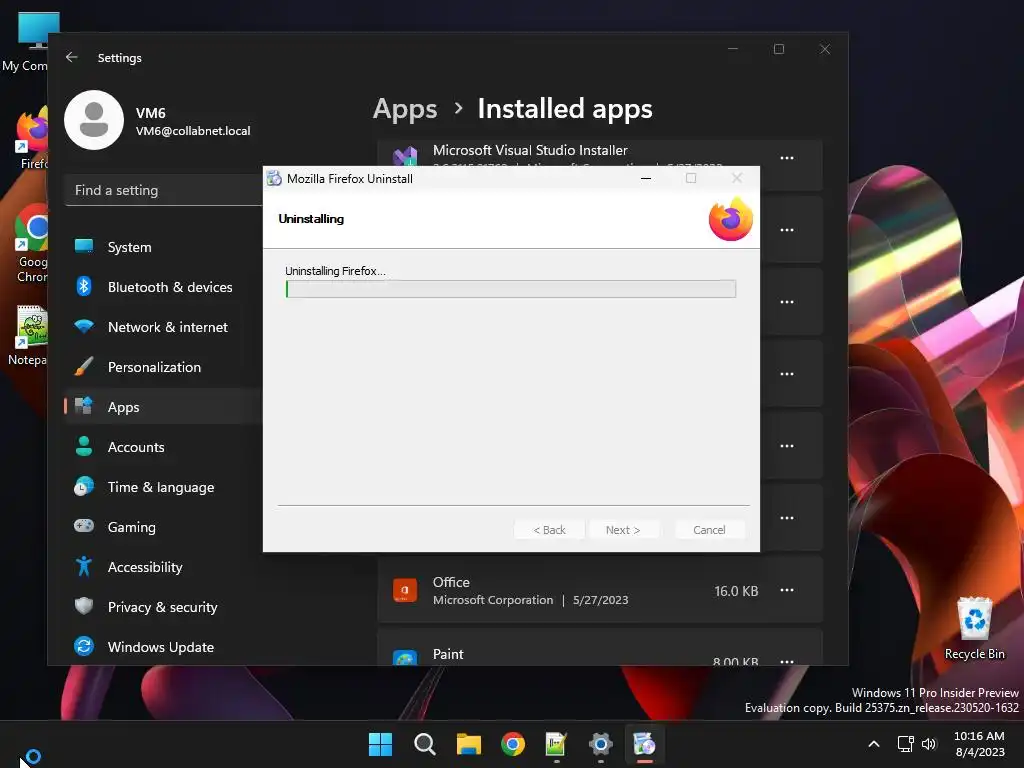Click the Bluetooth icon in sidebar
This screenshot has width=1024, height=768.
pyautogui.click(x=84, y=286)
